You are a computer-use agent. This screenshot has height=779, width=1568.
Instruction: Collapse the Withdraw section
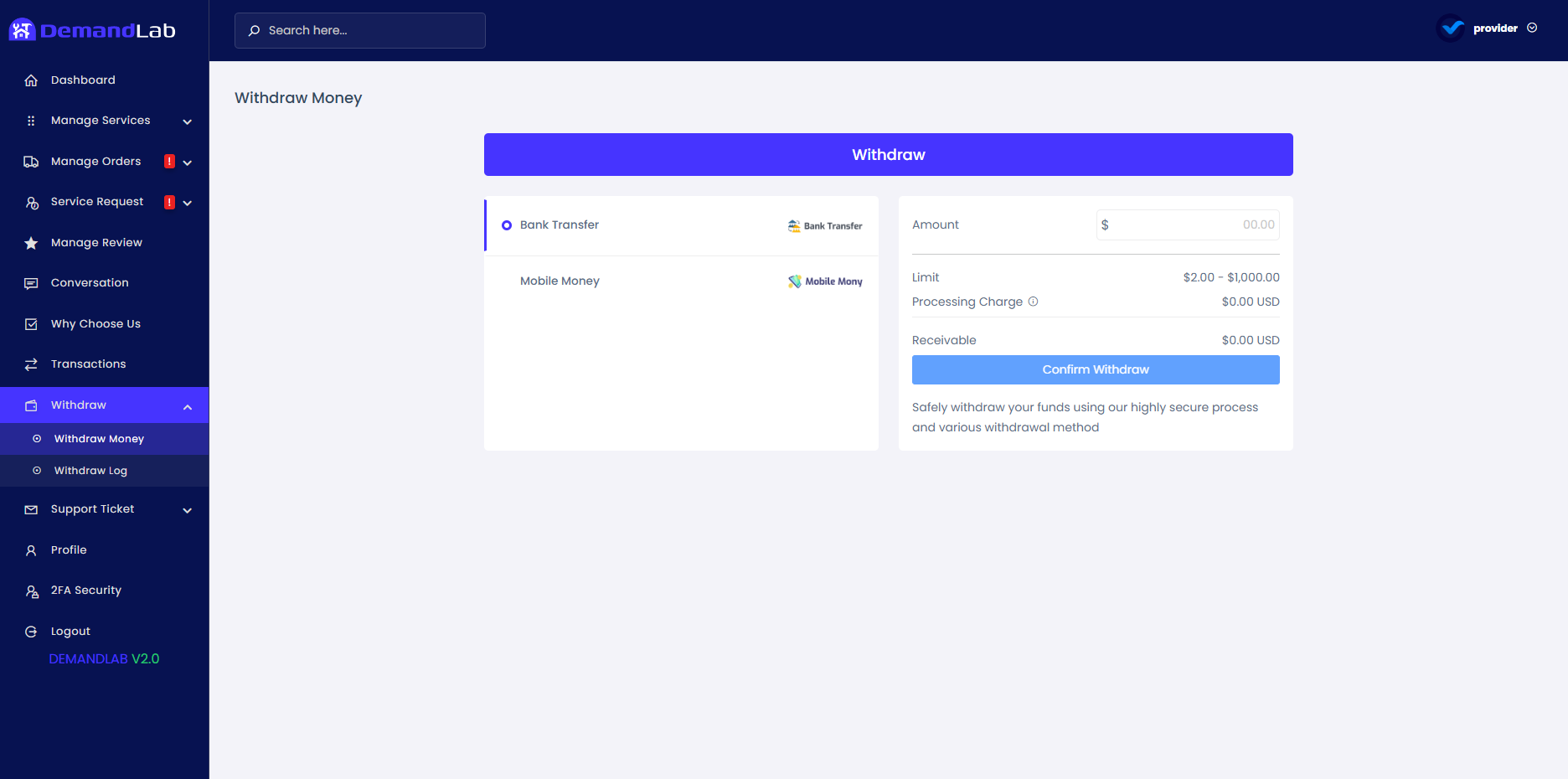tap(186, 405)
